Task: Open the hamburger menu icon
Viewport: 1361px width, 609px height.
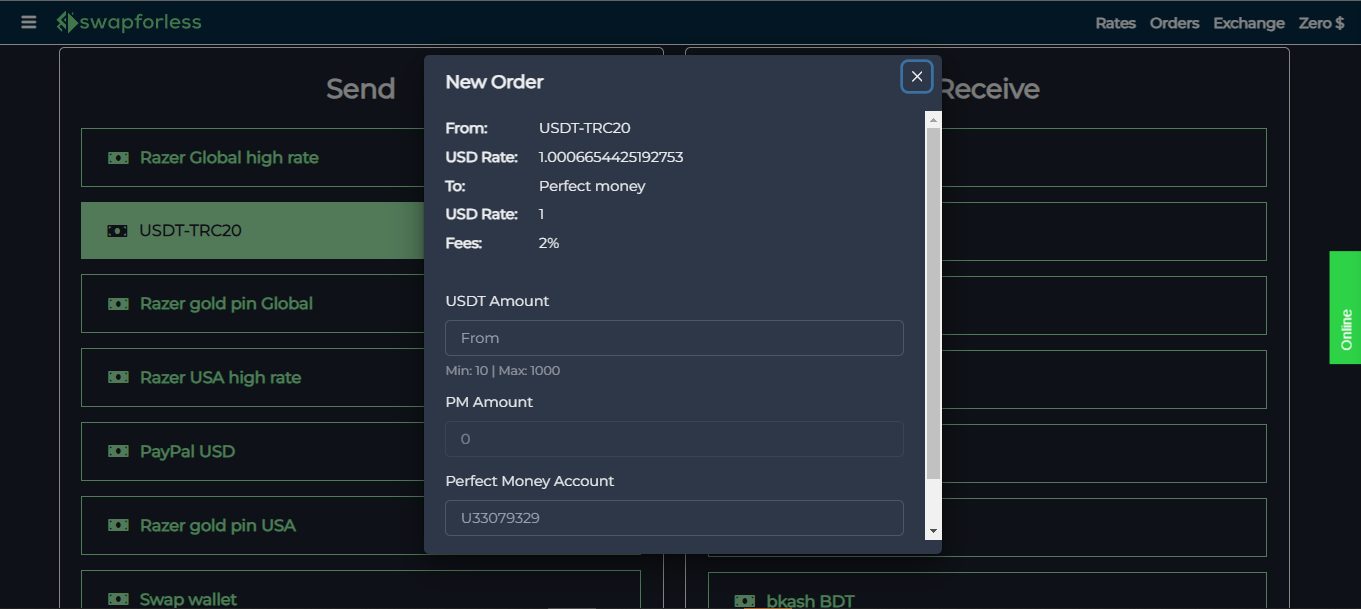Action: [x=29, y=22]
